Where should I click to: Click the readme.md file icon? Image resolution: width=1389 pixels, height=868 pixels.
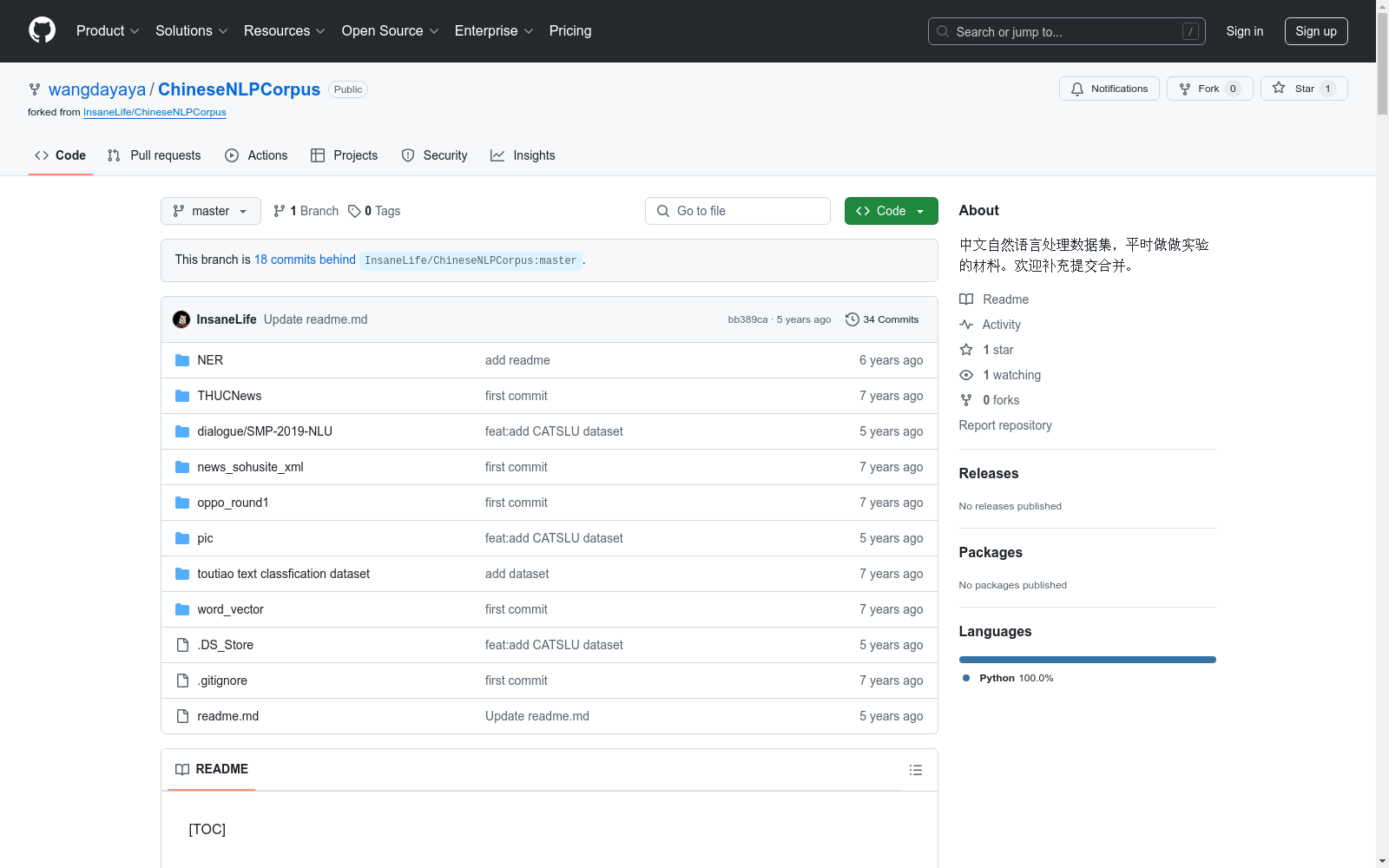point(182,716)
